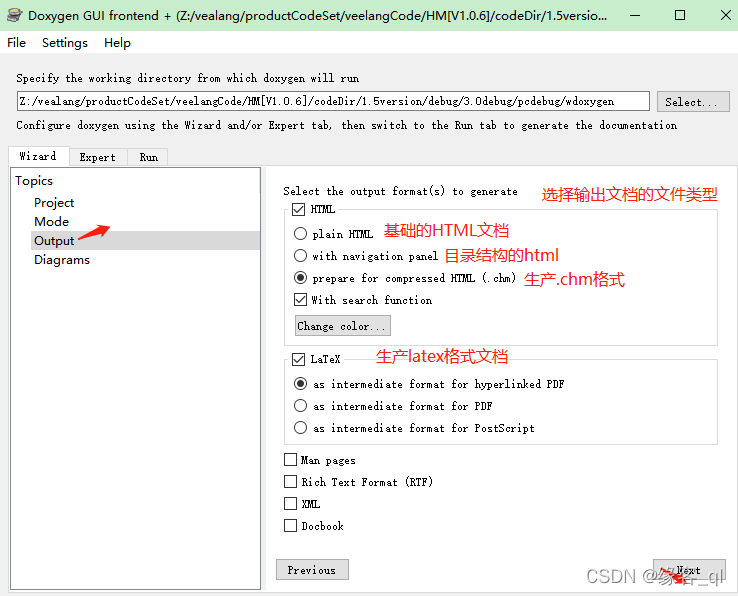Click the Change color... button
The image size is (738, 596).
[x=343, y=326]
